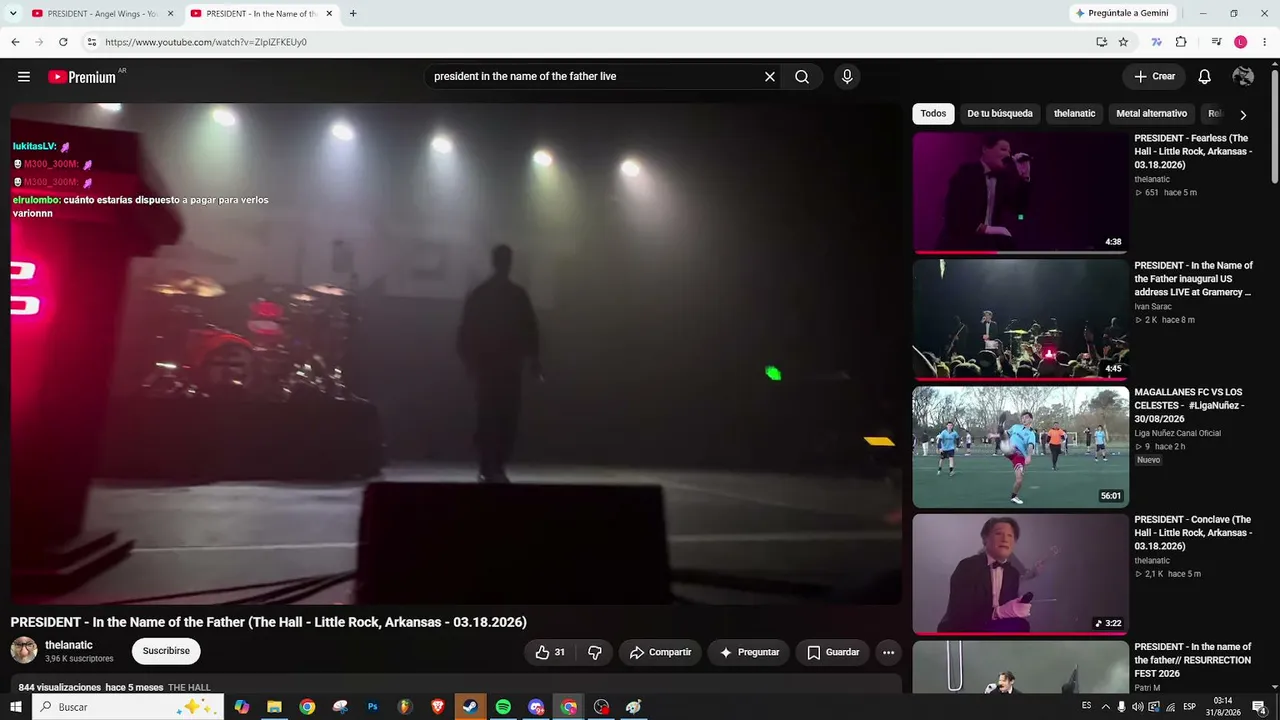Open Chrome tab search dropdown arrow
The image size is (1280, 720).
14,14
